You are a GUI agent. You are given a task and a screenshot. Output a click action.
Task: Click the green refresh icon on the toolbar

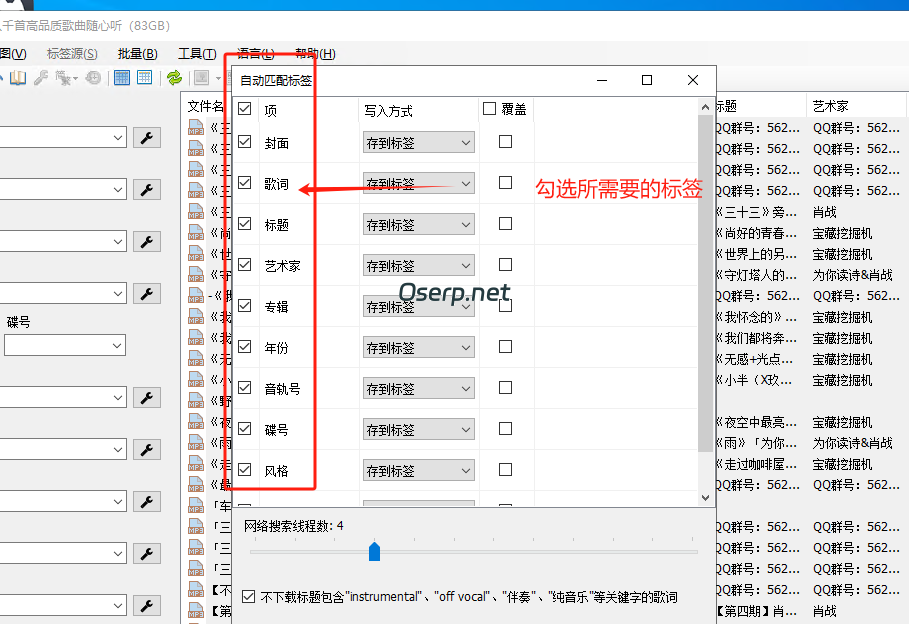176,78
